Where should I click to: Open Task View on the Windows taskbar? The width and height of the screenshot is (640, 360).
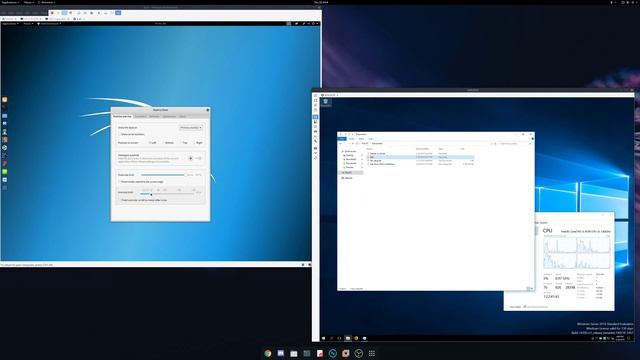click(x=339, y=338)
